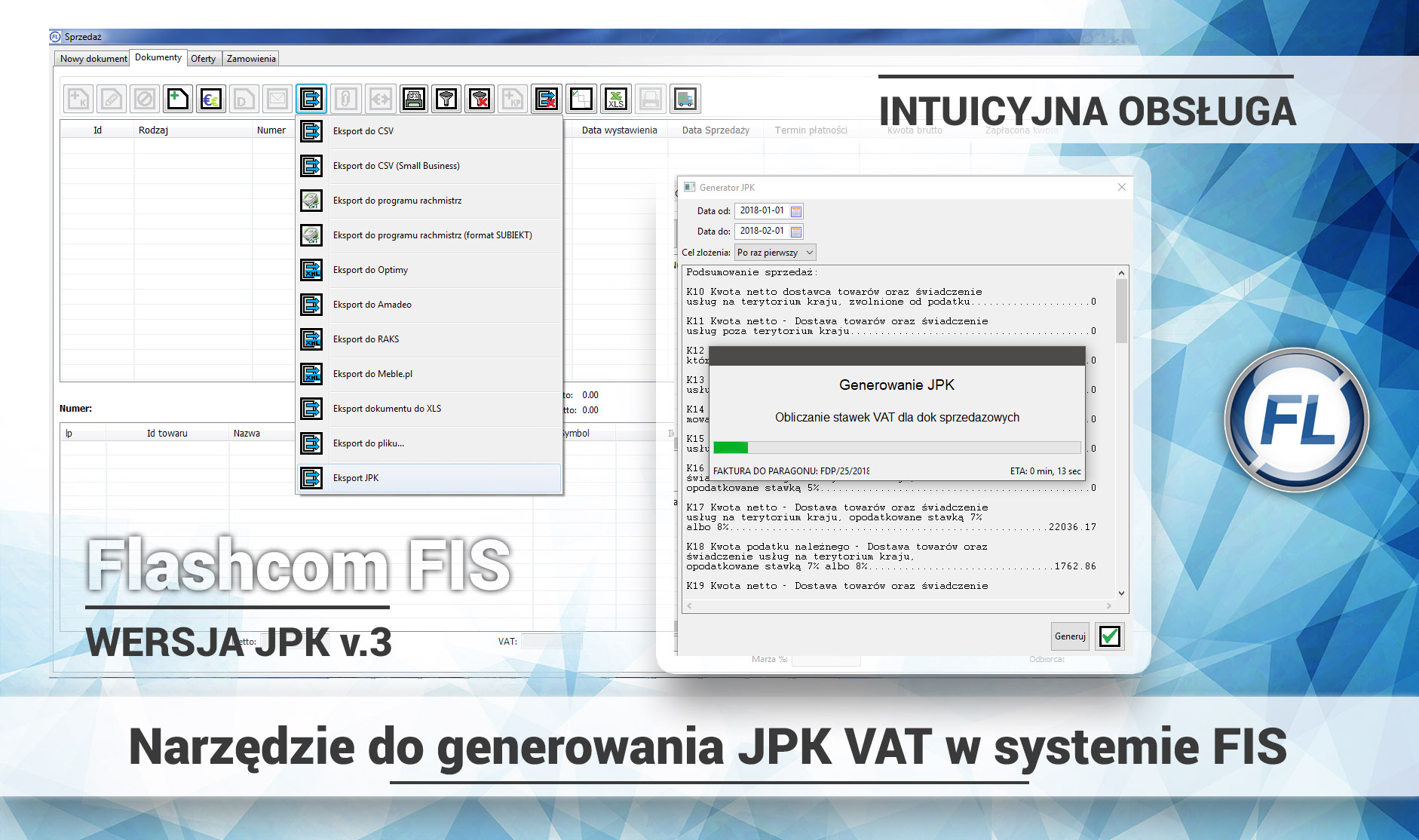Image resolution: width=1419 pixels, height=840 pixels.
Task: Open the Oferty tab
Action: 204,59
